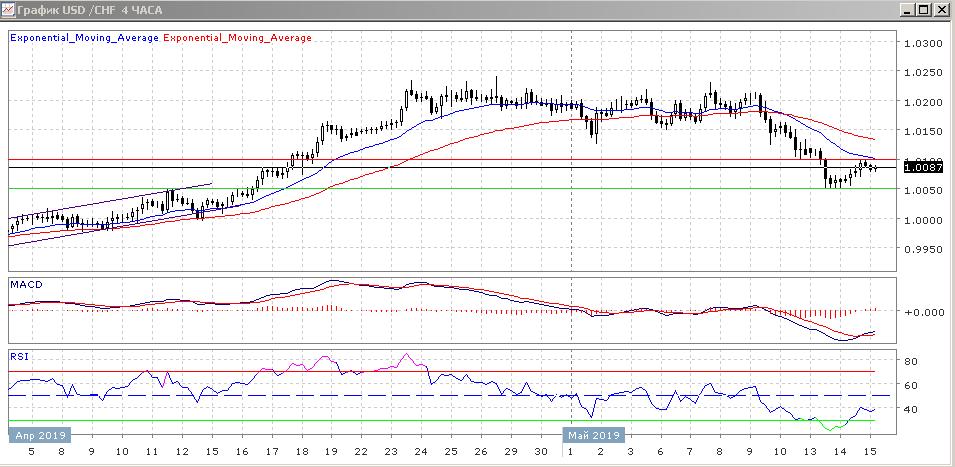
Task: Click the window title График USD/CHF 4 ЧАСА
Action: tap(84, 10)
